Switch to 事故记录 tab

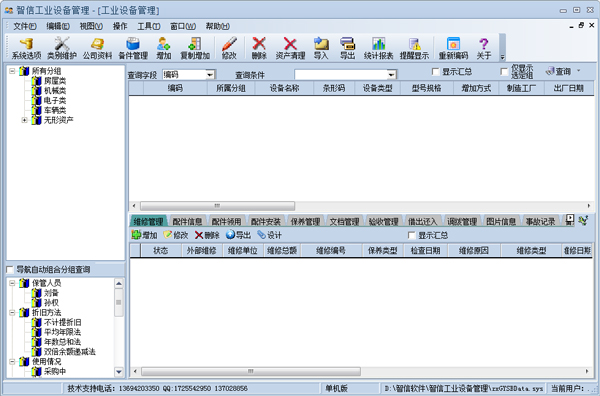pos(540,221)
